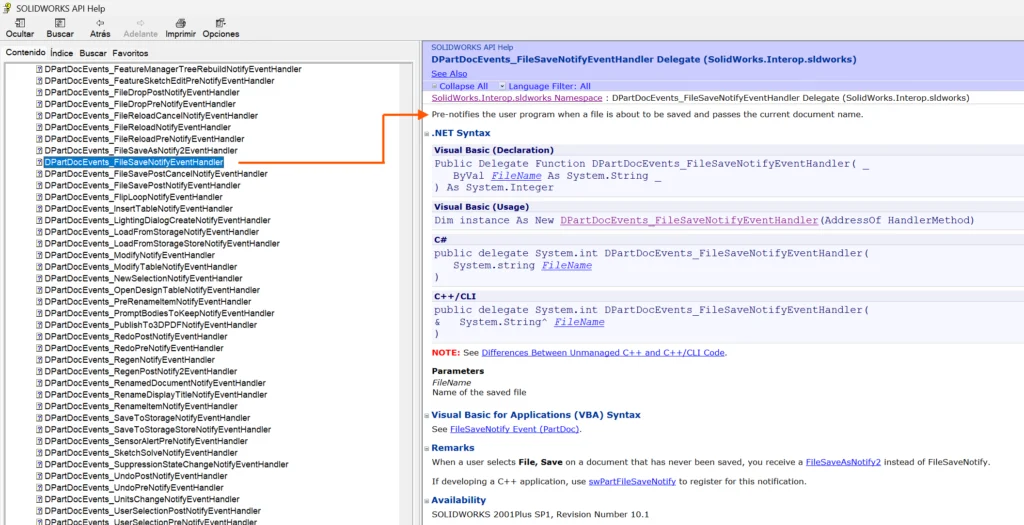Collapse the Remarks section

(426, 449)
